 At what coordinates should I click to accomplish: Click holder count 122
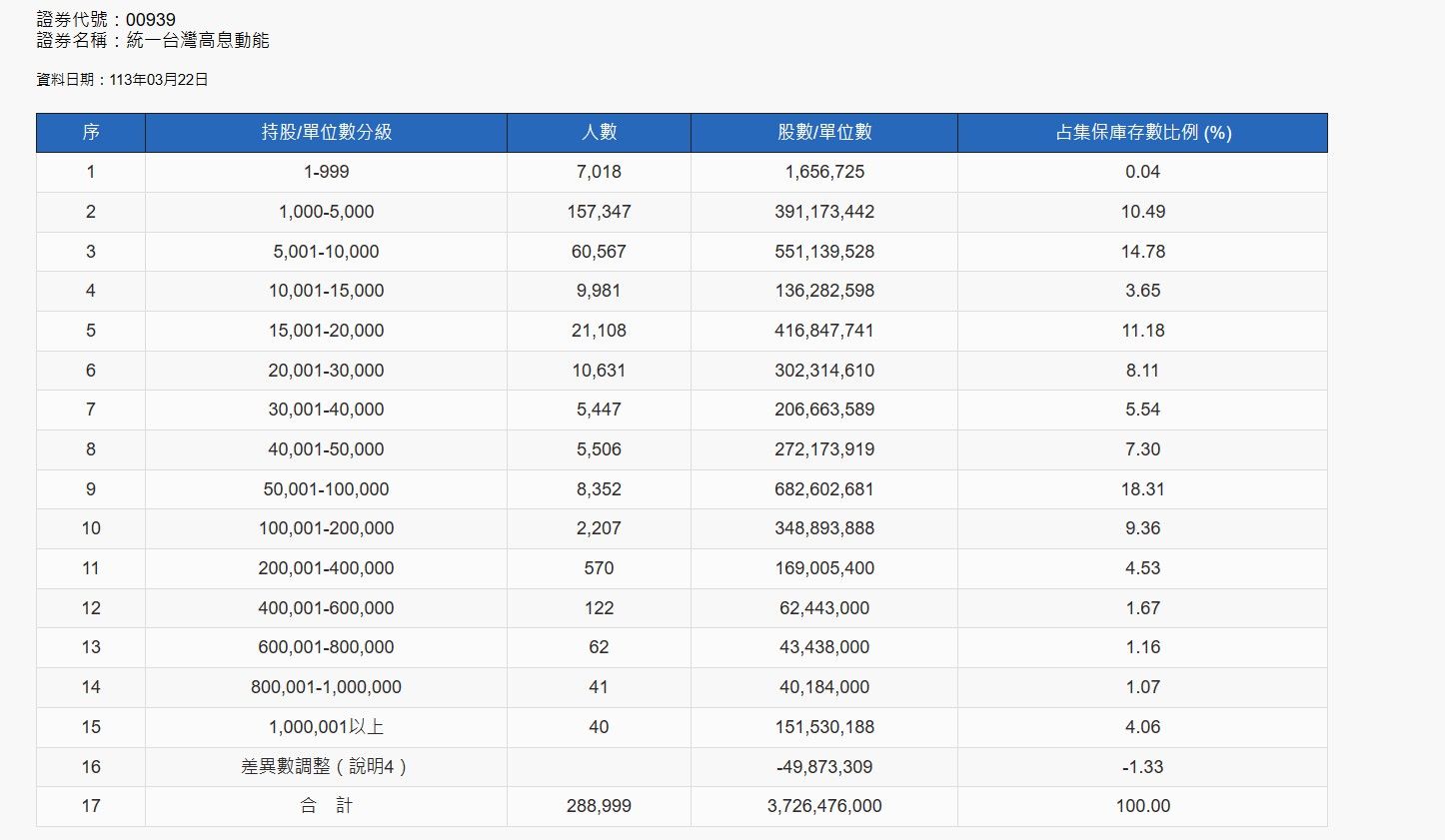(x=599, y=608)
